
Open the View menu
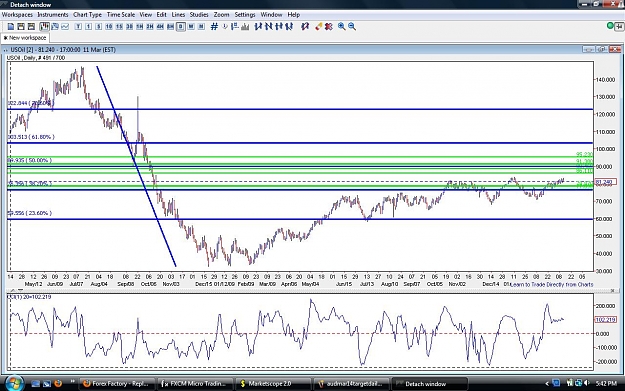pyautogui.click(x=145, y=15)
